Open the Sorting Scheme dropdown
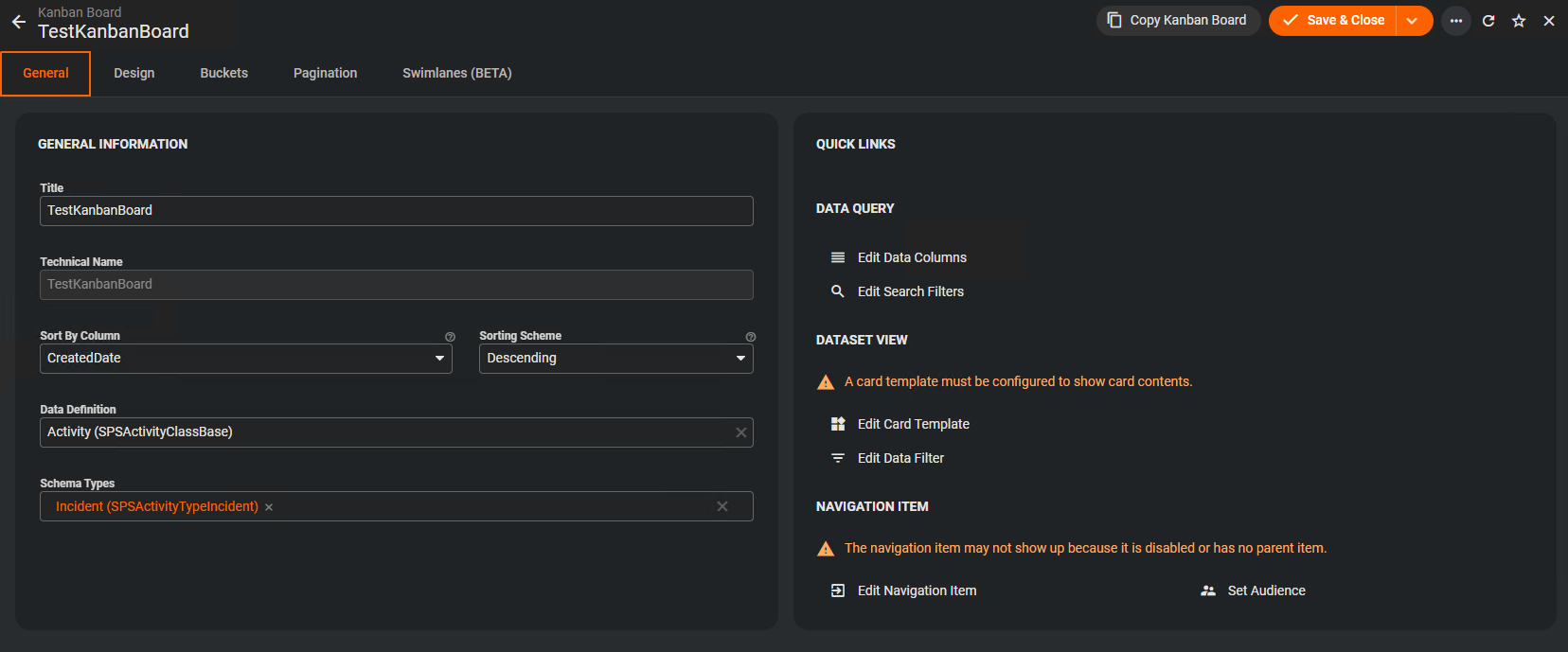 point(740,359)
